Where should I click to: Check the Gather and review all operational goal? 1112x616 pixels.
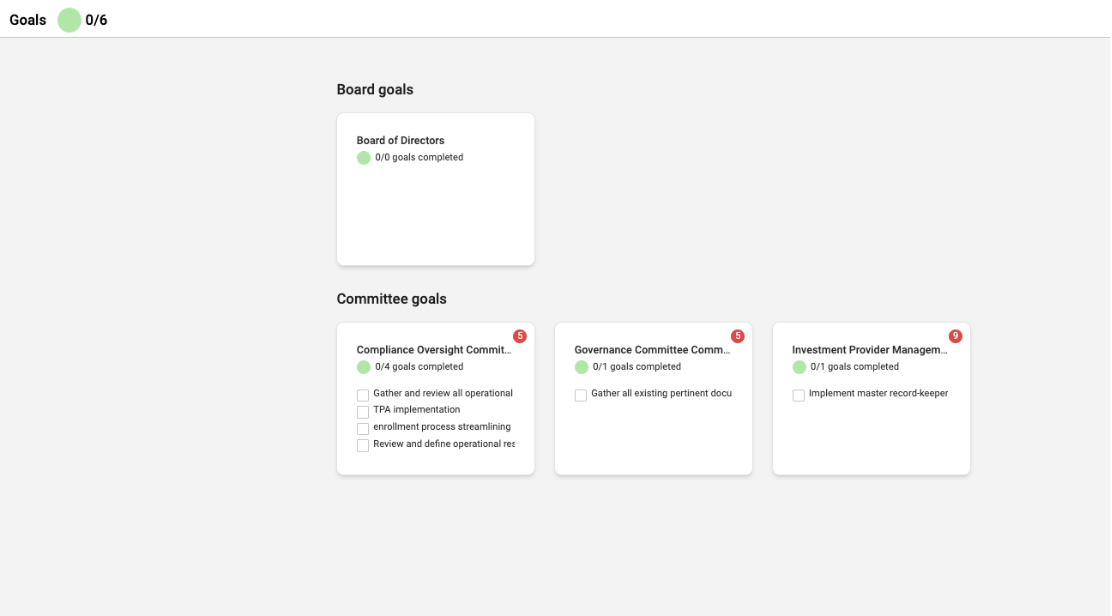[363, 394]
